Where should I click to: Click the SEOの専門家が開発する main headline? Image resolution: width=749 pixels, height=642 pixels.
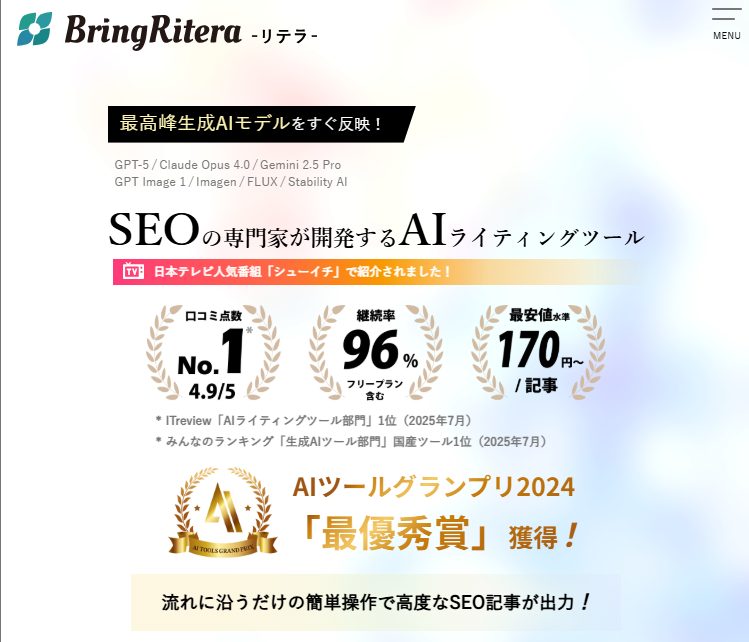coord(376,231)
